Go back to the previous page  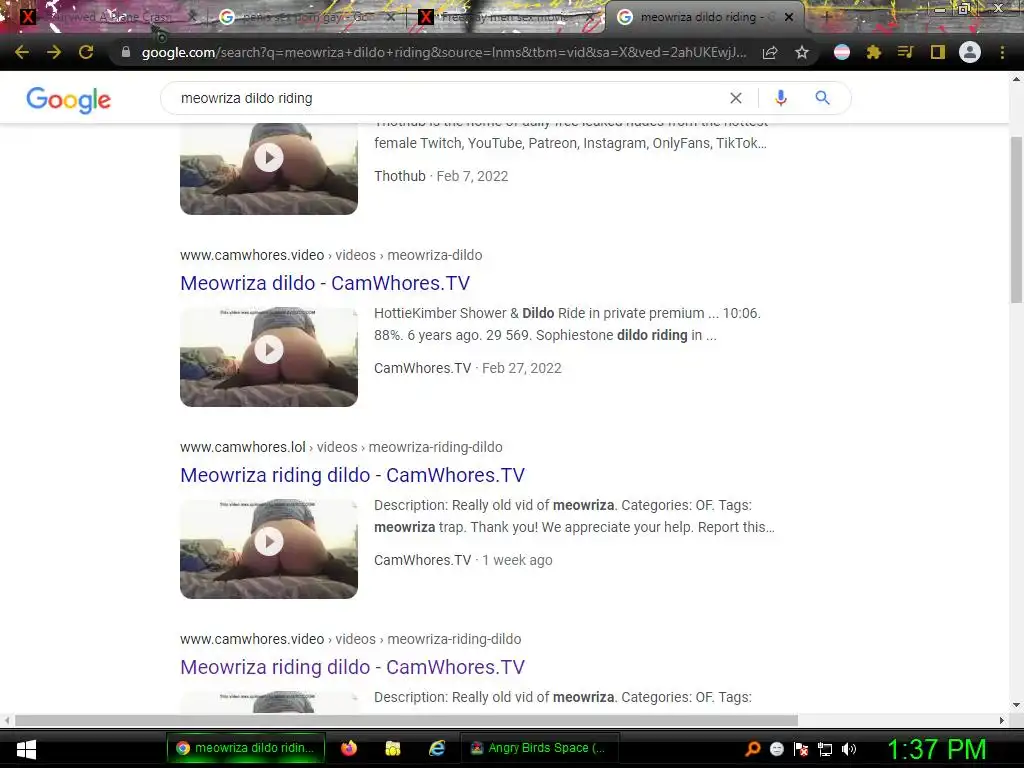tap(22, 52)
